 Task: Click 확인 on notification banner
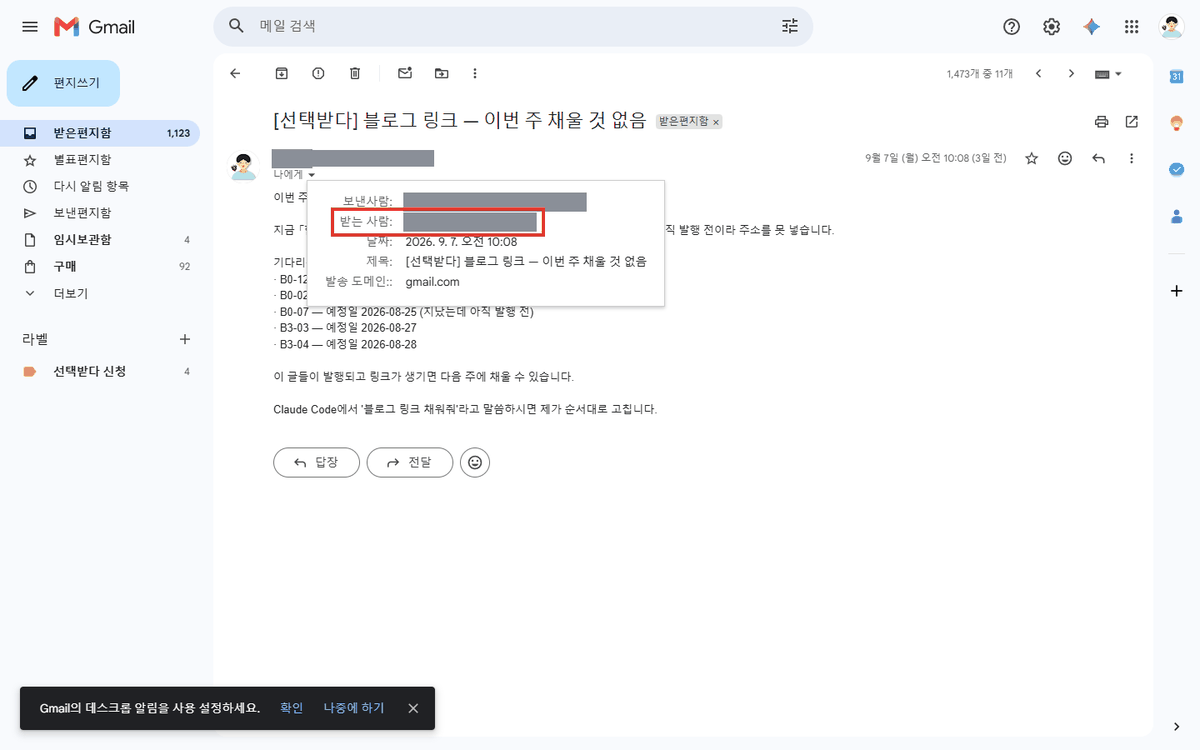(x=291, y=708)
